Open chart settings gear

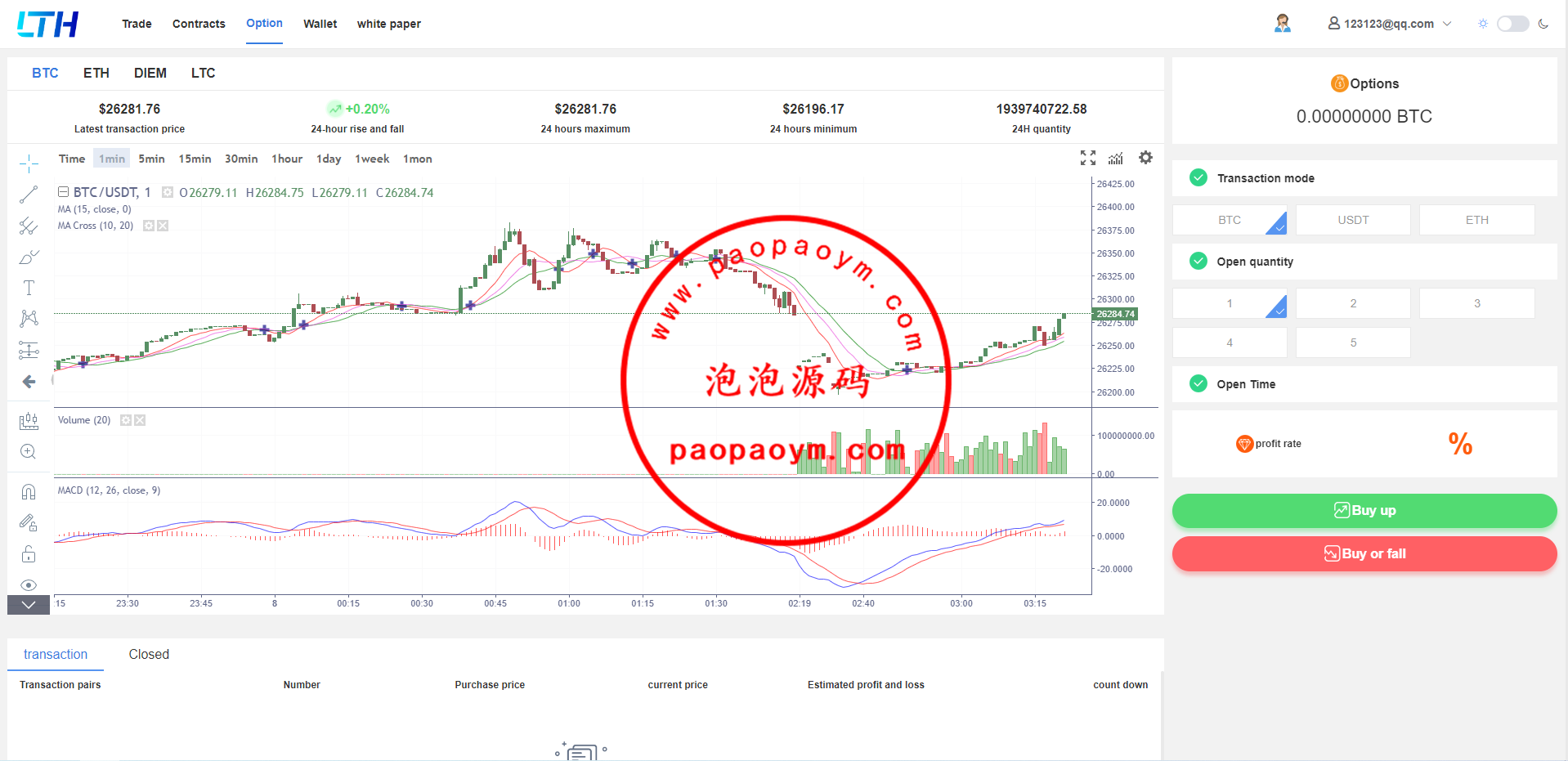1146,158
